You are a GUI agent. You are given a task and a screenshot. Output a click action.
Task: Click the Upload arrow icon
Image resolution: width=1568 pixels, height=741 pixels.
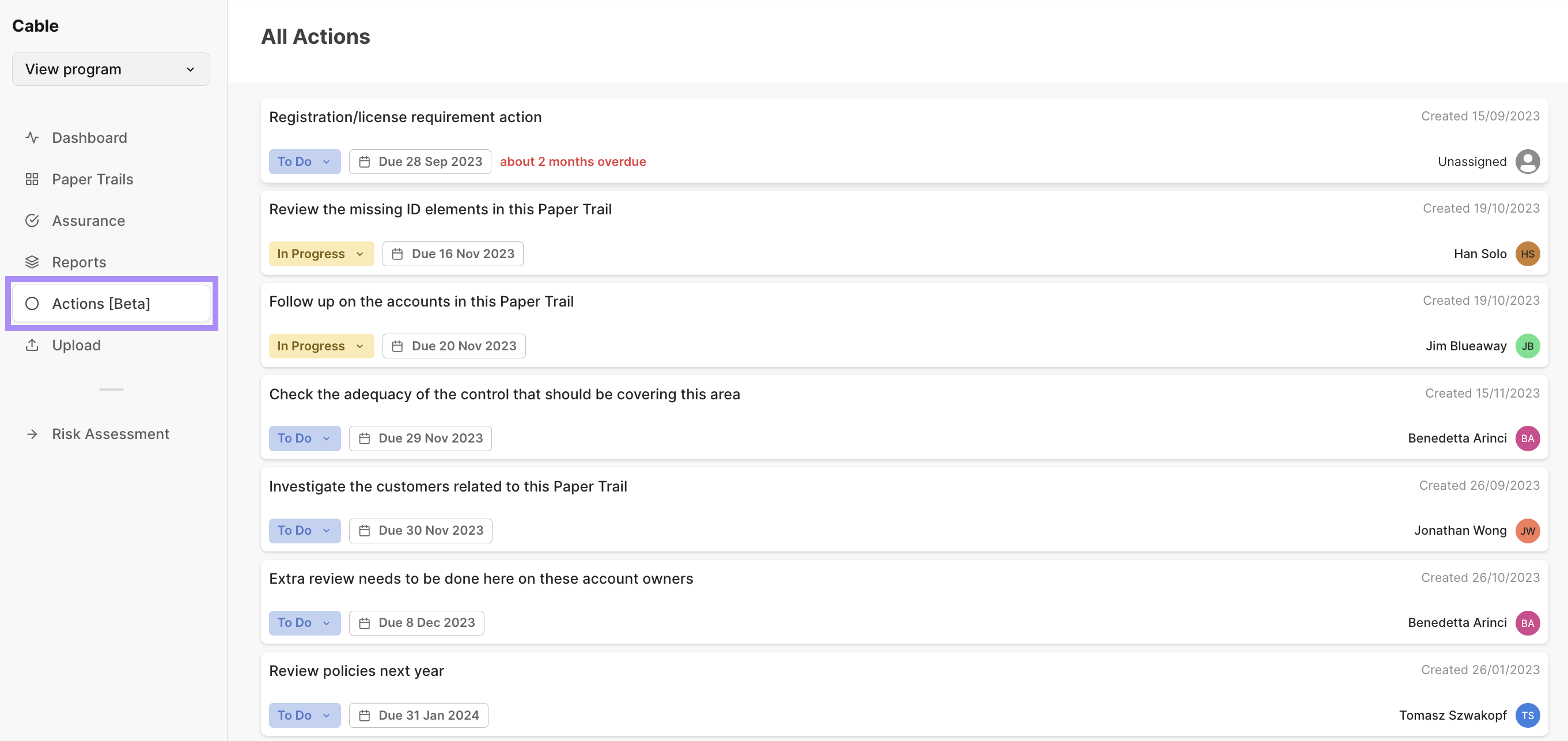coord(32,345)
